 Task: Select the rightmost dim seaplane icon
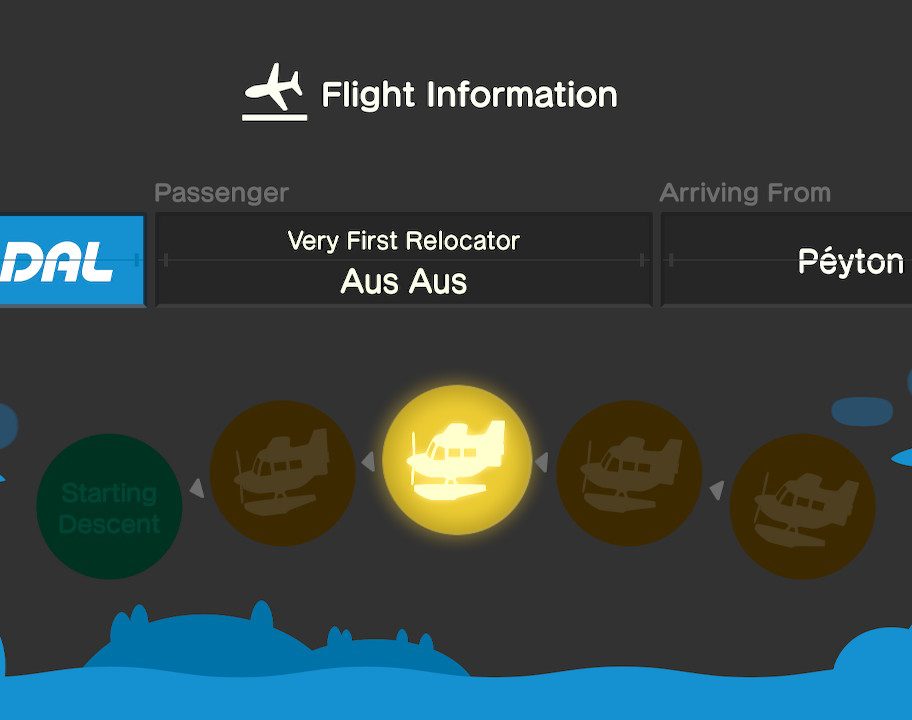click(x=802, y=505)
